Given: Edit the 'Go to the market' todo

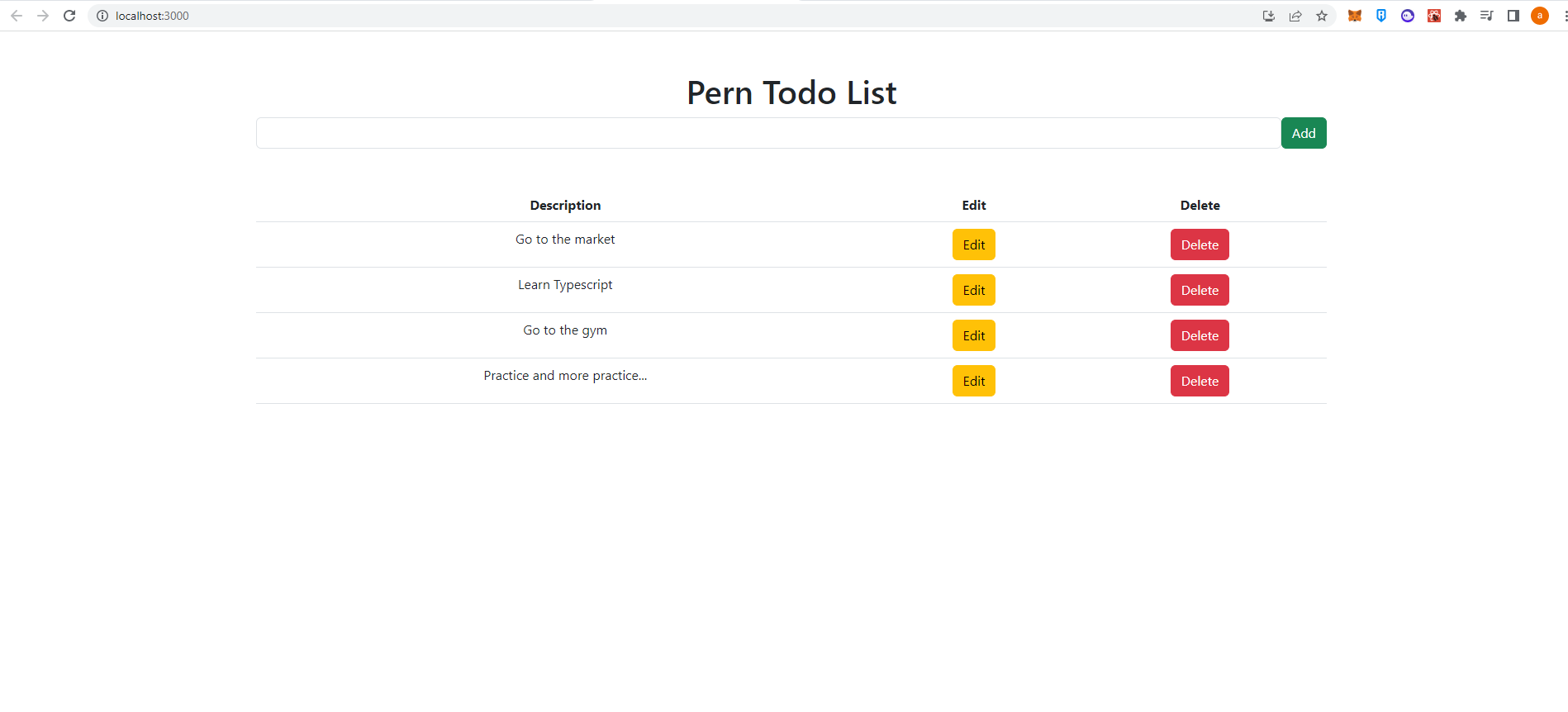Looking at the screenshot, I should coord(973,244).
